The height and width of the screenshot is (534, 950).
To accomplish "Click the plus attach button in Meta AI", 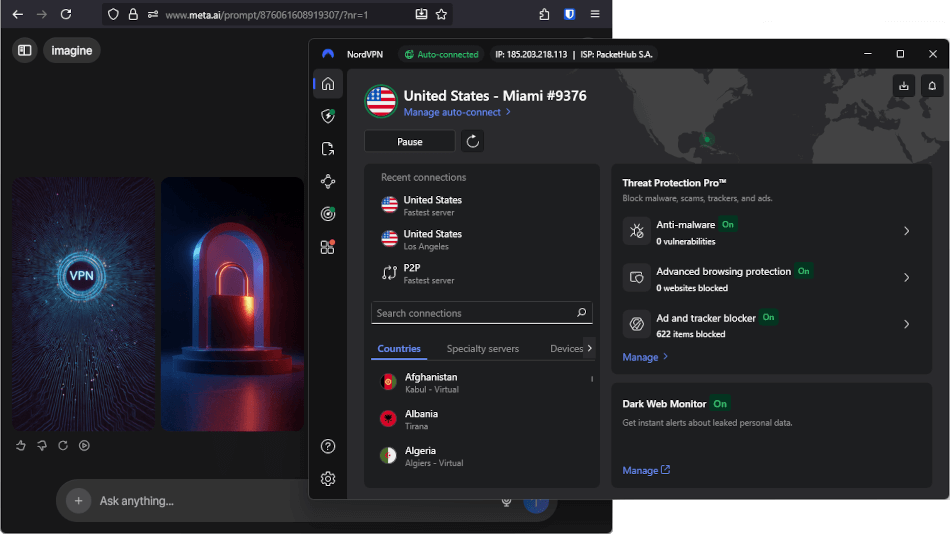I will click(x=78, y=501).
